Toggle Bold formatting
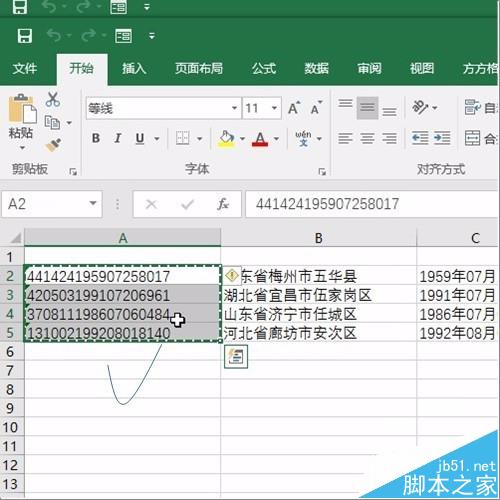 [x=96, y=138]
